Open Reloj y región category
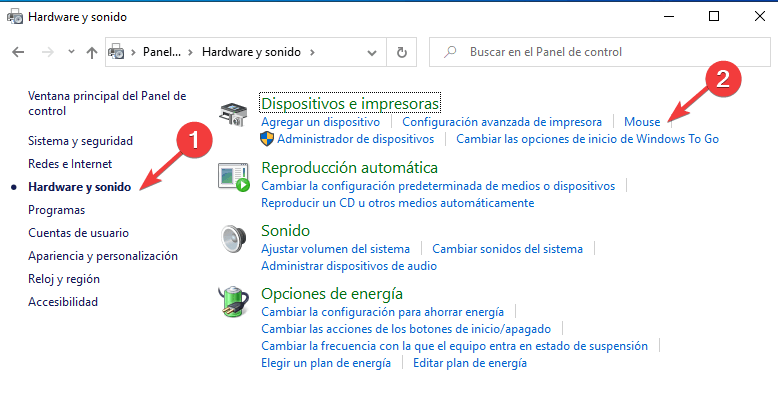 tap(64, 279)
